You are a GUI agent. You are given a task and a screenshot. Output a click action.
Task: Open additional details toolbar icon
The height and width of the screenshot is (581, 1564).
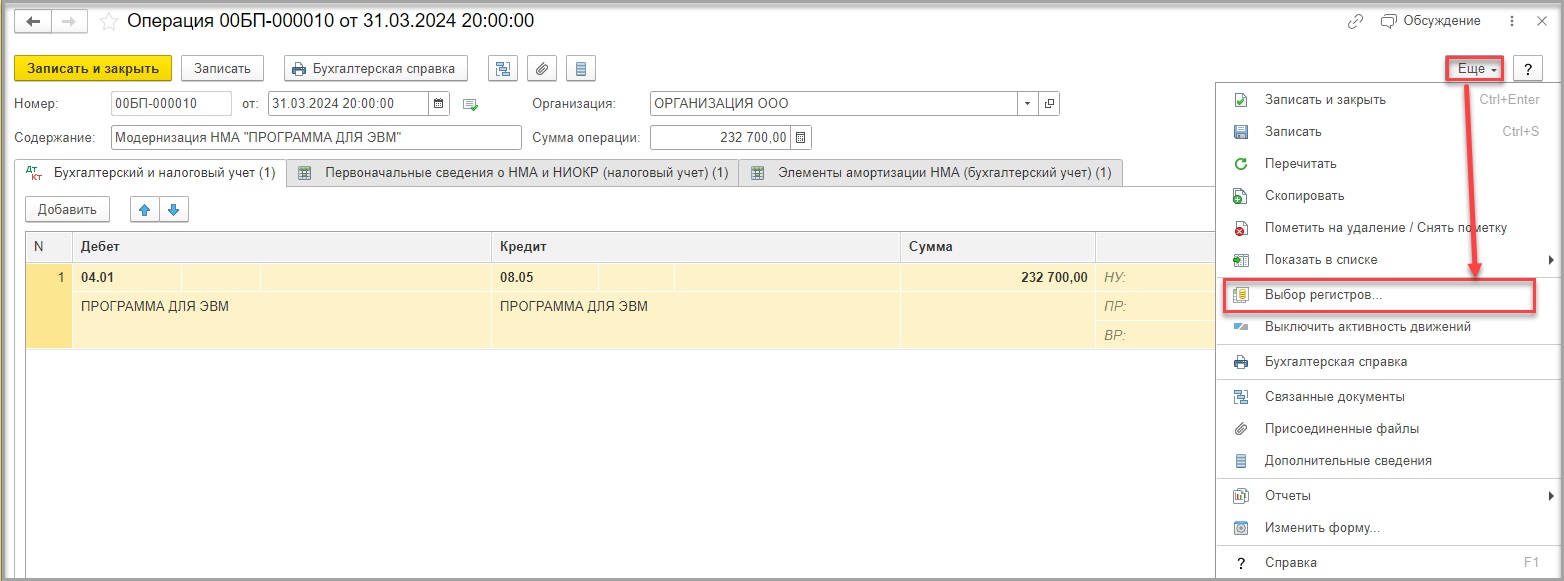click(581, 68)
